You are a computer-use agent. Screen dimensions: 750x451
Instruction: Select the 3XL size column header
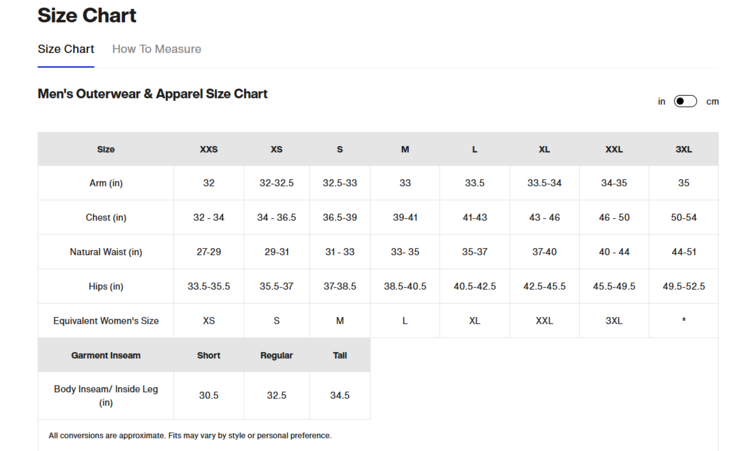pyautogui.click(x=683, y=149)
